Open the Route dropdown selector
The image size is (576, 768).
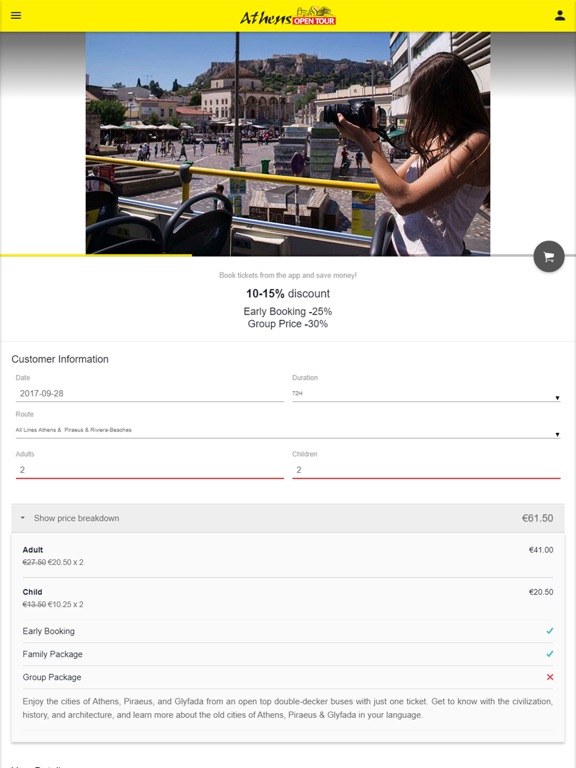288,430
